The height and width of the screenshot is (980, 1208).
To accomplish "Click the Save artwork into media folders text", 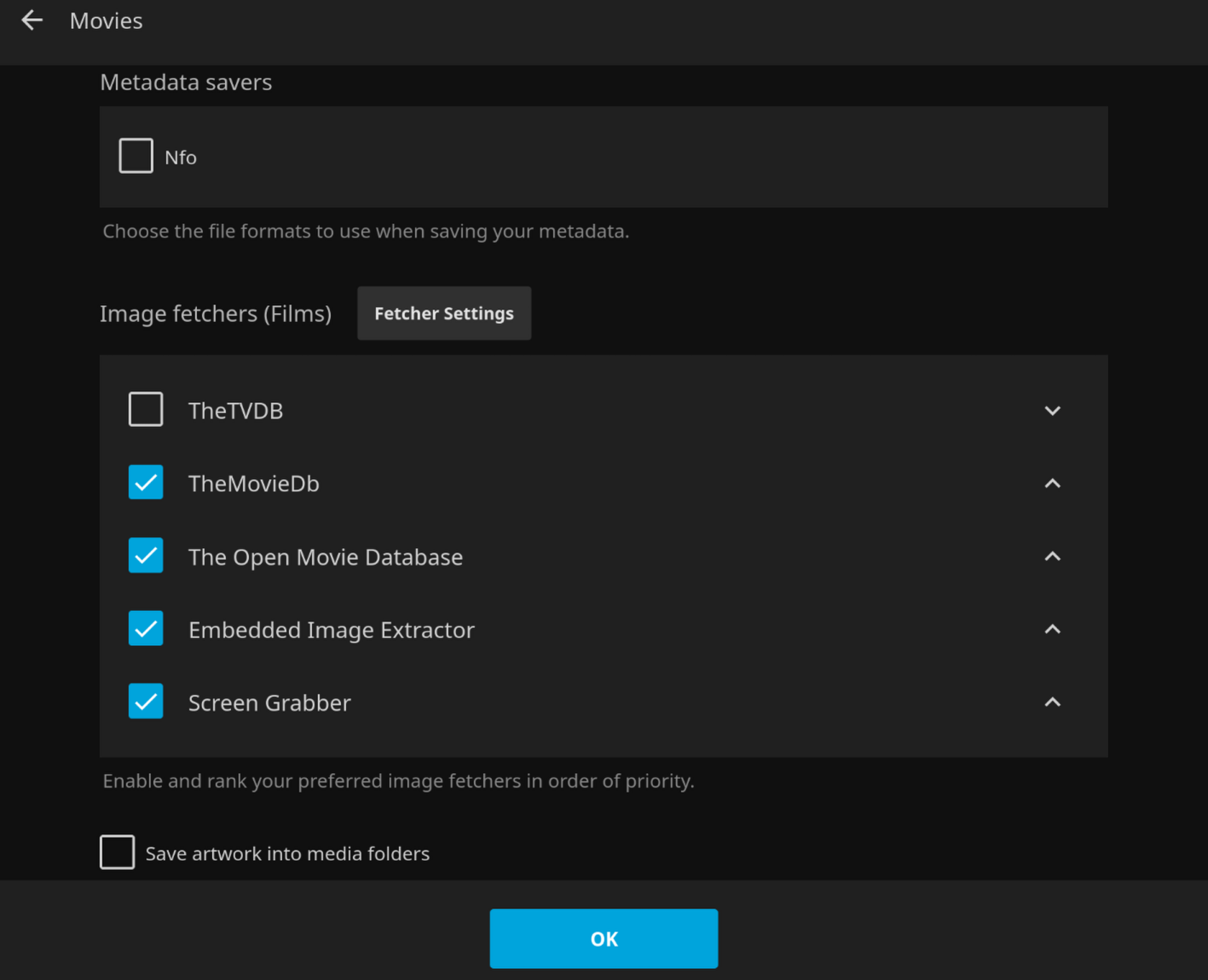I will (287, 854).
